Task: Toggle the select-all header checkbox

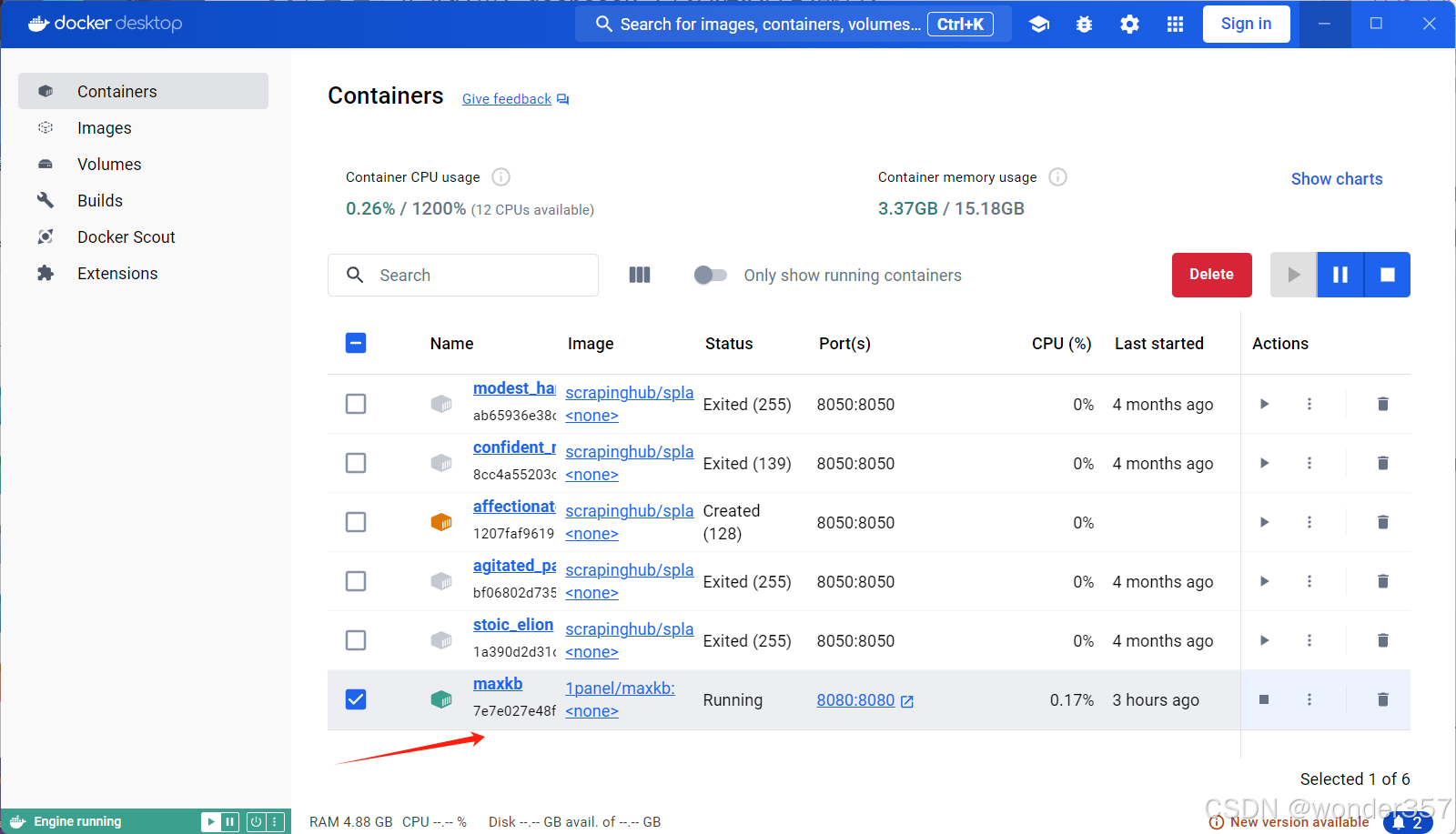Action: coord(356,343)
